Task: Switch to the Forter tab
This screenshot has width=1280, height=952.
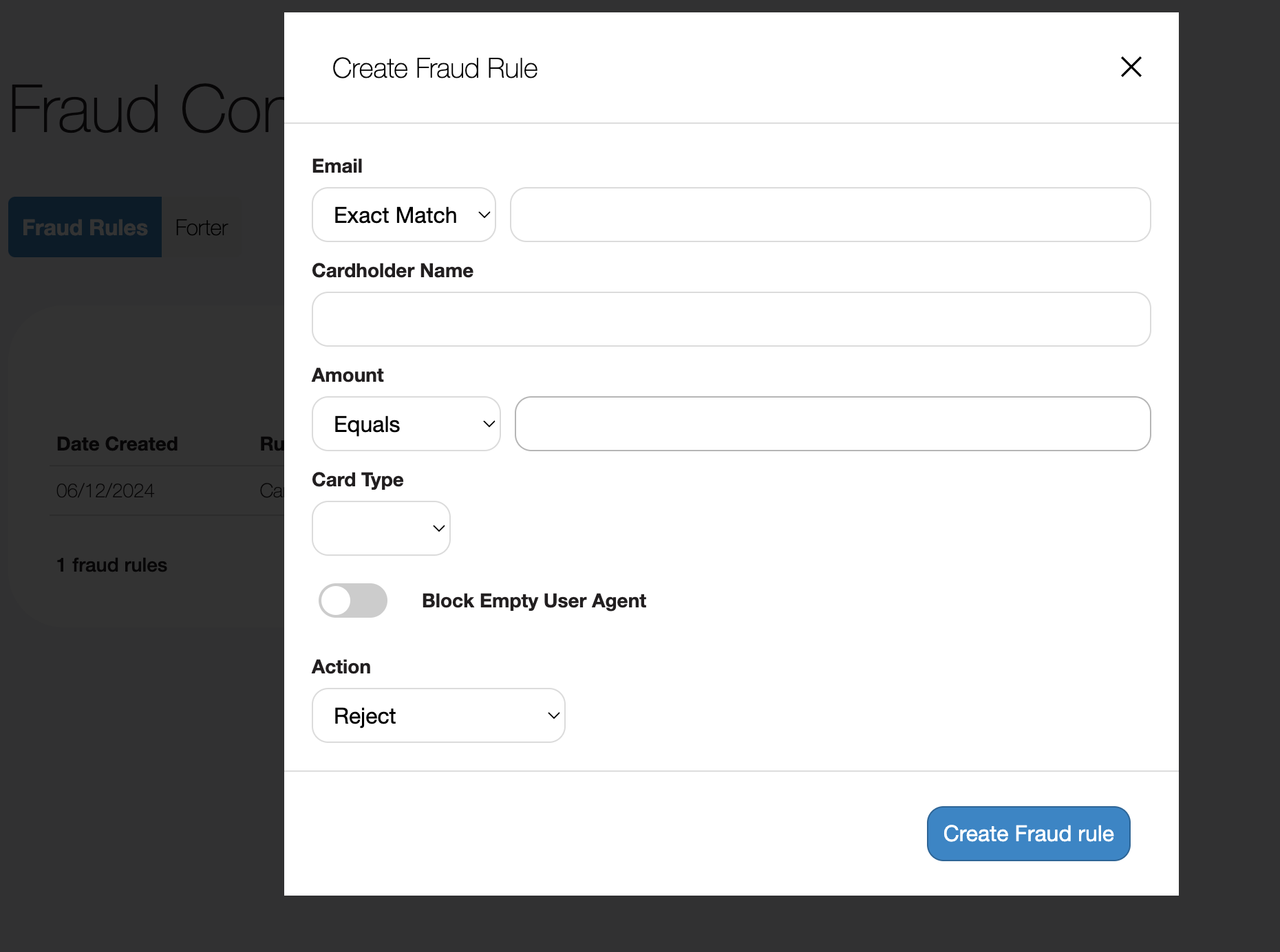Action: click(x=201, y=227)
